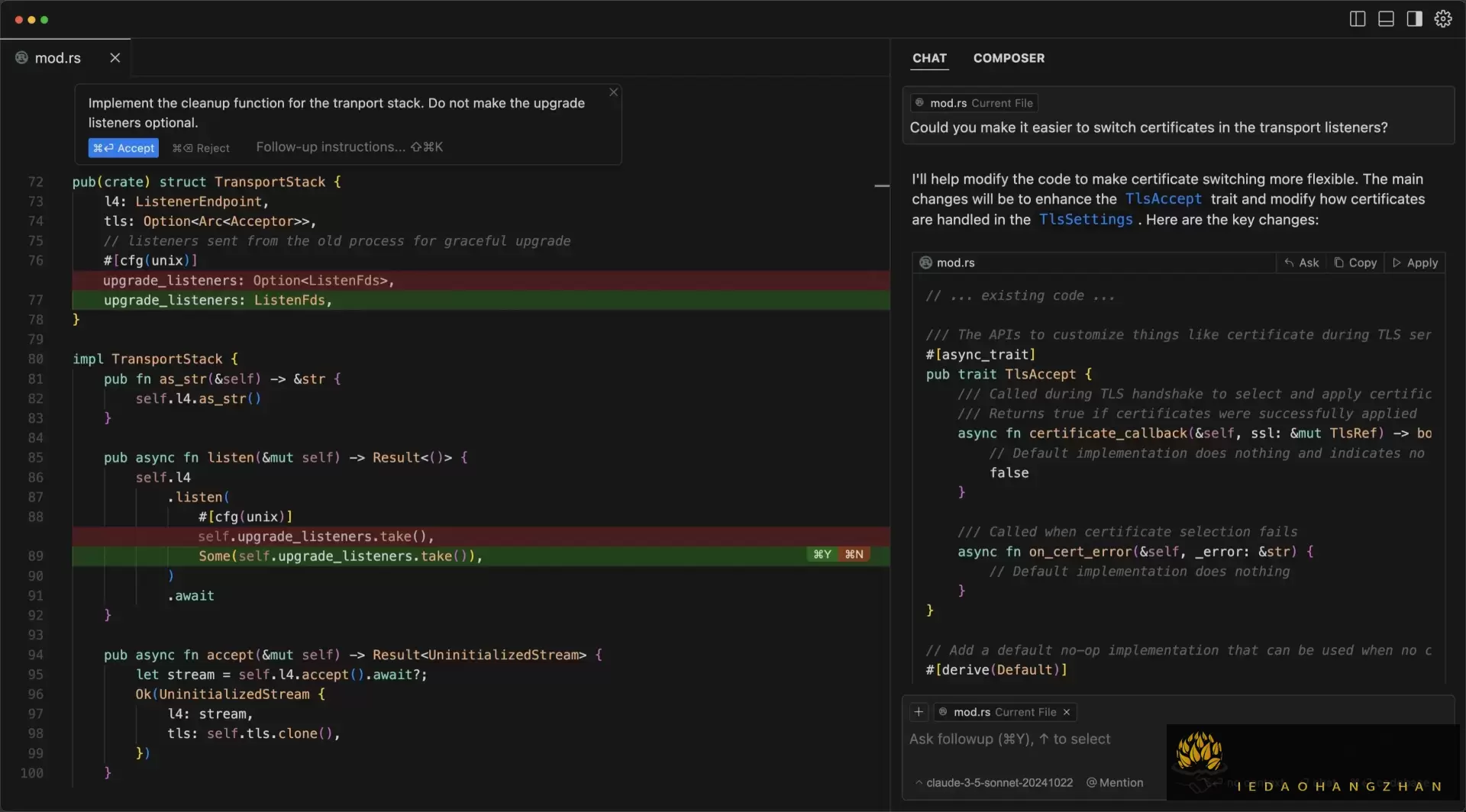Click the mod.rs Current File chip in the chat message
Viewport: 1466px width, 812px height.
click(974, 103)
